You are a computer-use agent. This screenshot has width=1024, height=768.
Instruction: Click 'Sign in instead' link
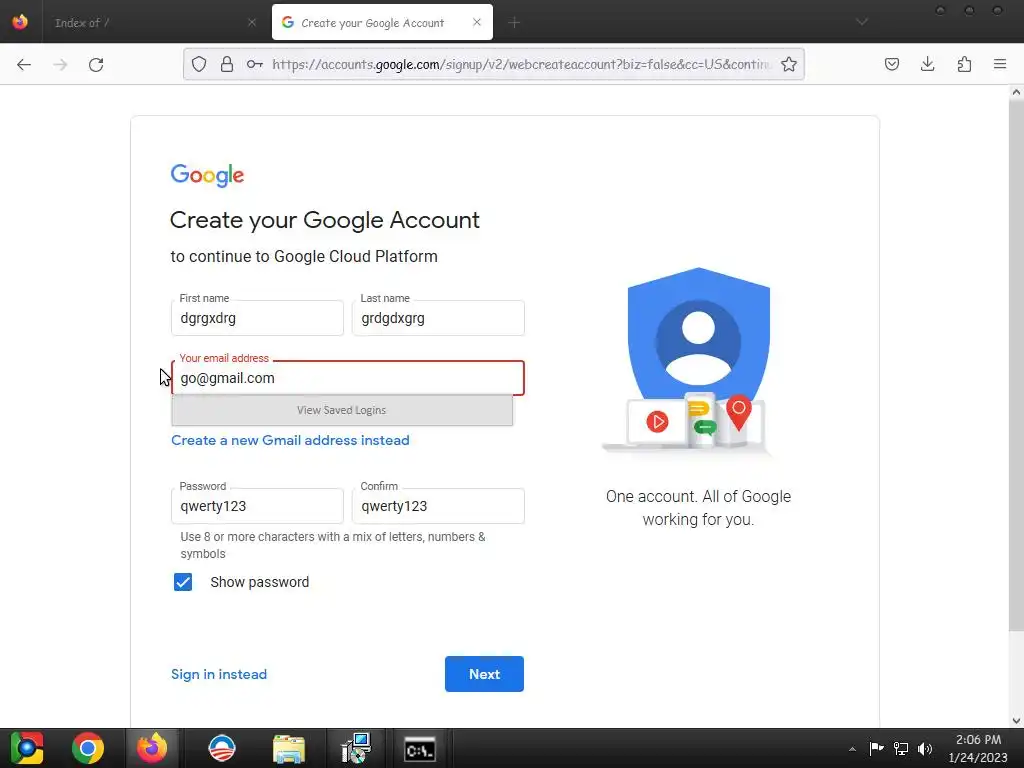click(x=219, y=674)
